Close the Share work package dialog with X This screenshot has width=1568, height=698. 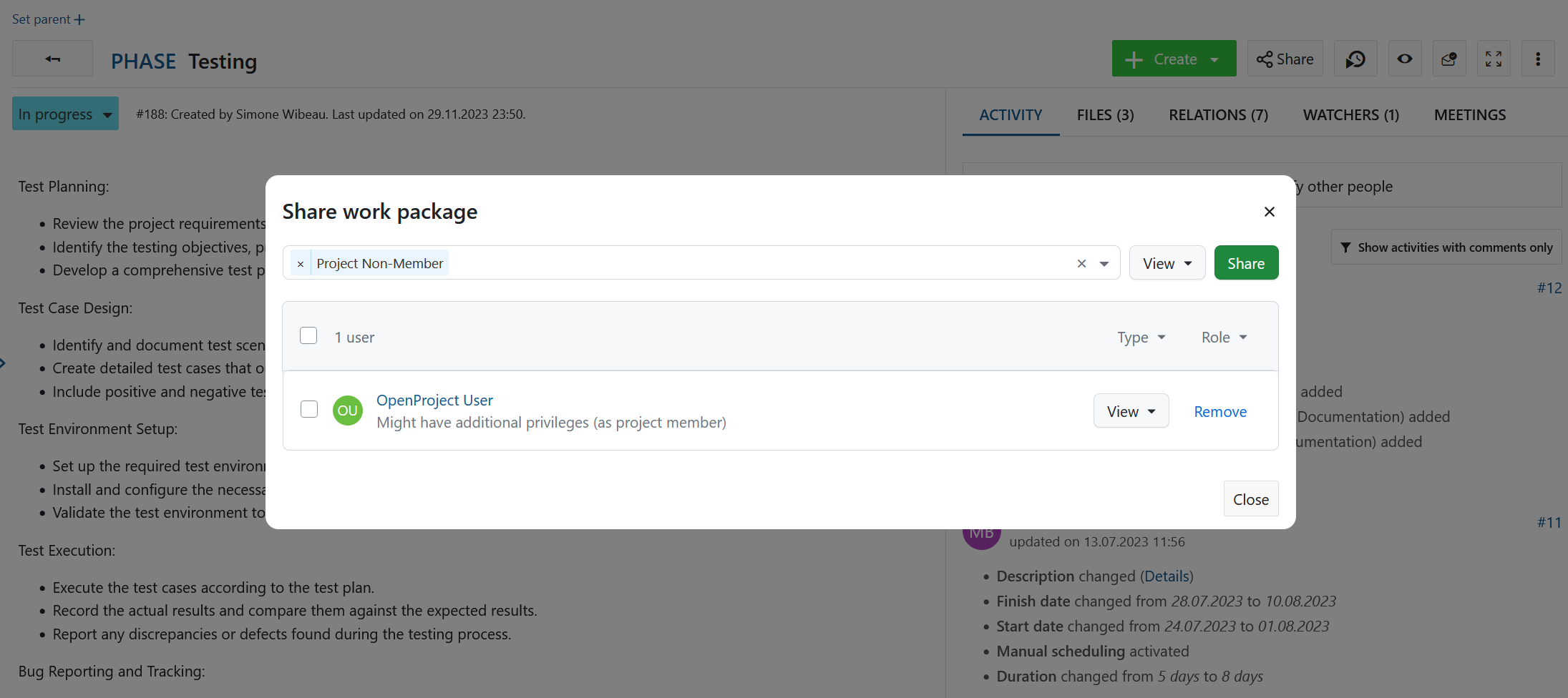[x=1269, y=212]
